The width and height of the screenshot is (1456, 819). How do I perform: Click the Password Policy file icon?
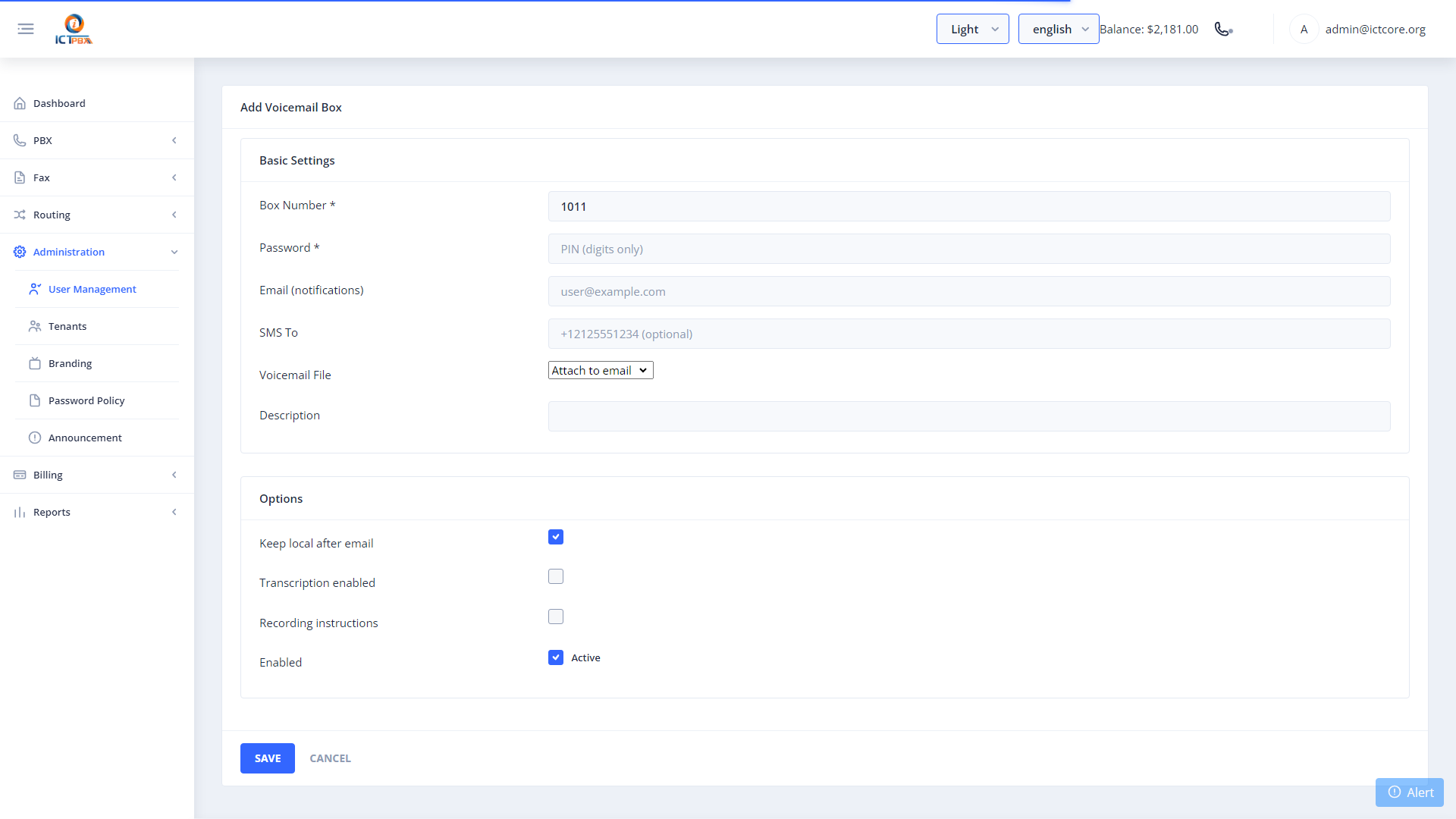(35, 400)
